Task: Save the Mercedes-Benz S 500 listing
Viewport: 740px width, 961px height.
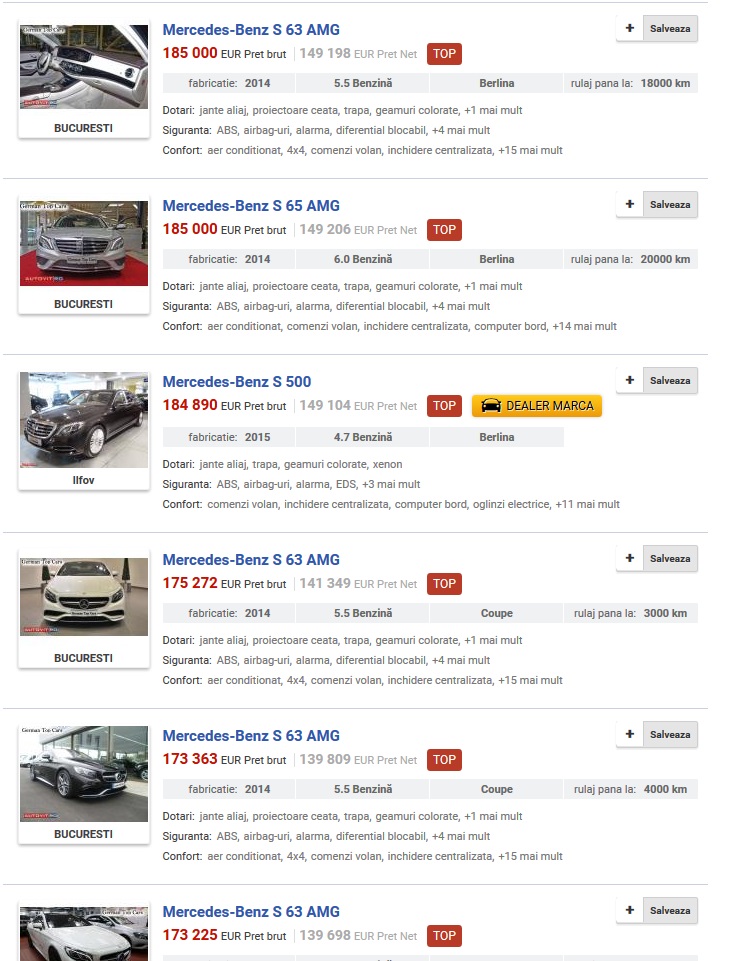Action: point(670,380)
